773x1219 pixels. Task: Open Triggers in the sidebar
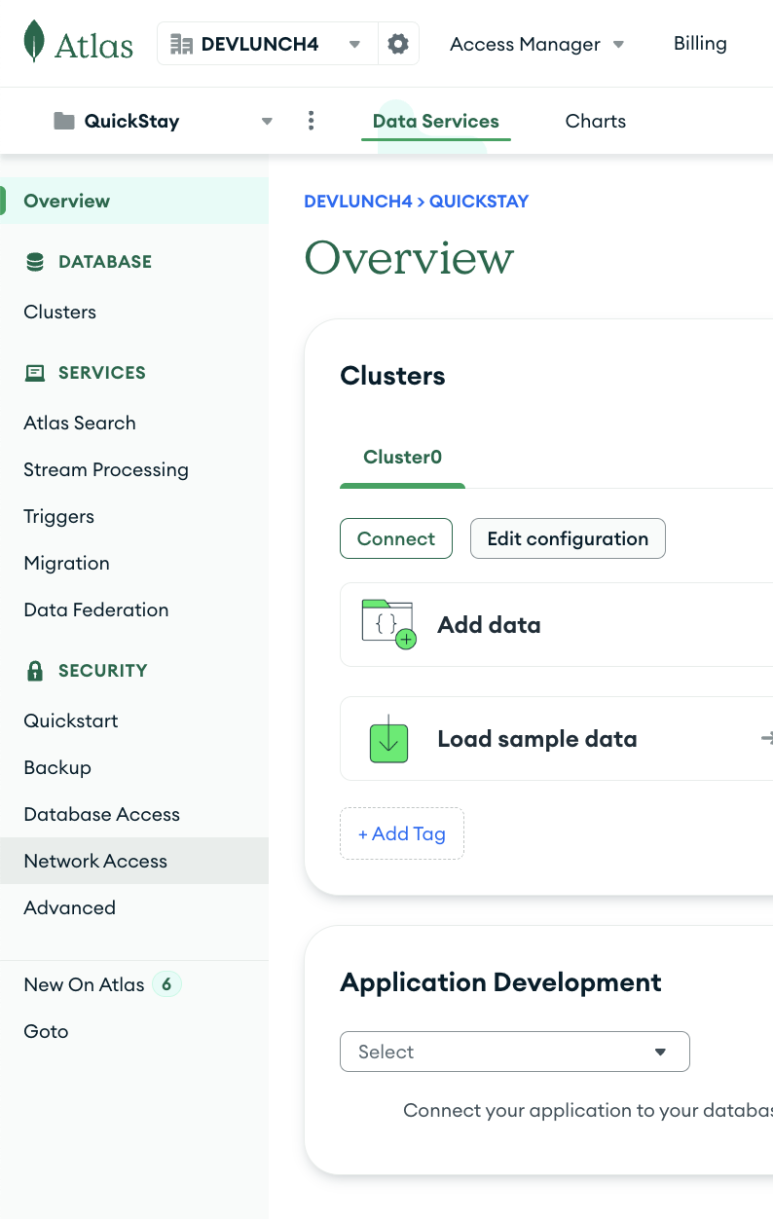(x=134, y=517)
